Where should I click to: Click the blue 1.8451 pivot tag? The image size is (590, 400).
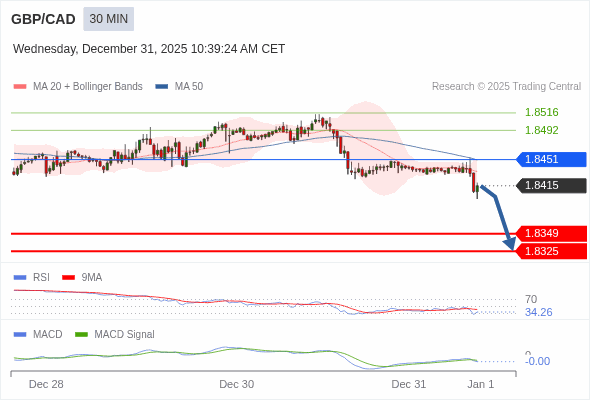551,159
